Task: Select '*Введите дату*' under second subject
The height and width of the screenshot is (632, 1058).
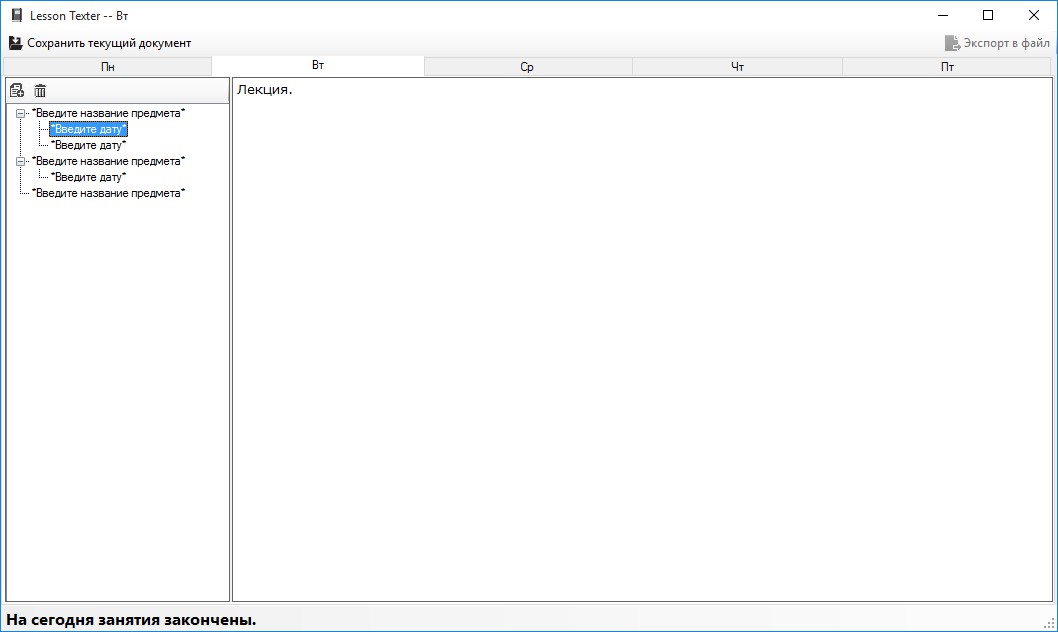Action: [88, 177]
